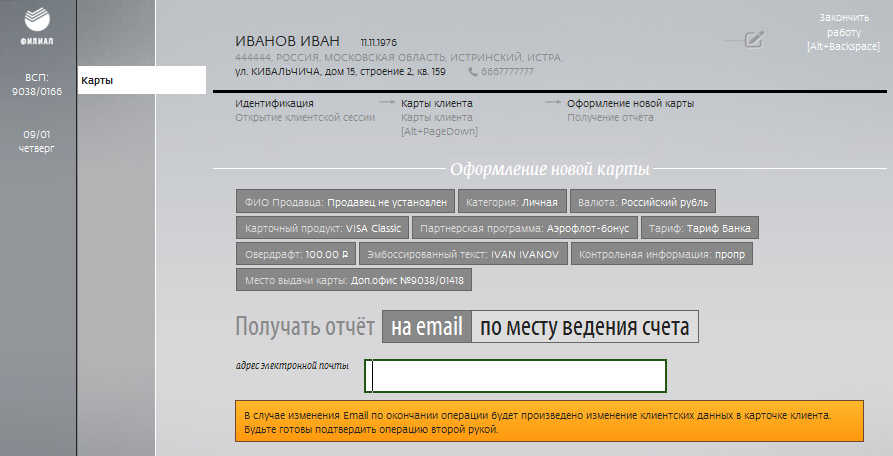This screenshot has height=456, width=893.
Task: Click the Получение отчёта subtitle
Action: pos(610,118)
